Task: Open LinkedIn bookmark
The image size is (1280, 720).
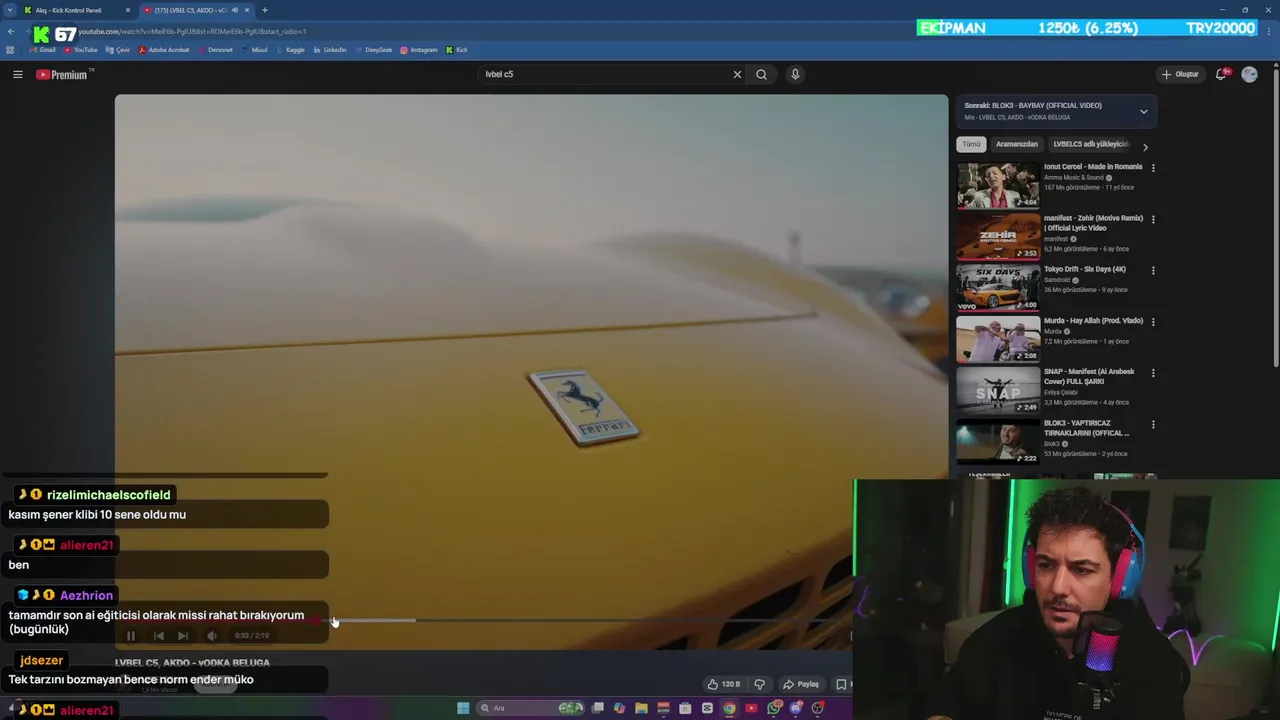Action: pyautogui.click(x=330, y=50)
